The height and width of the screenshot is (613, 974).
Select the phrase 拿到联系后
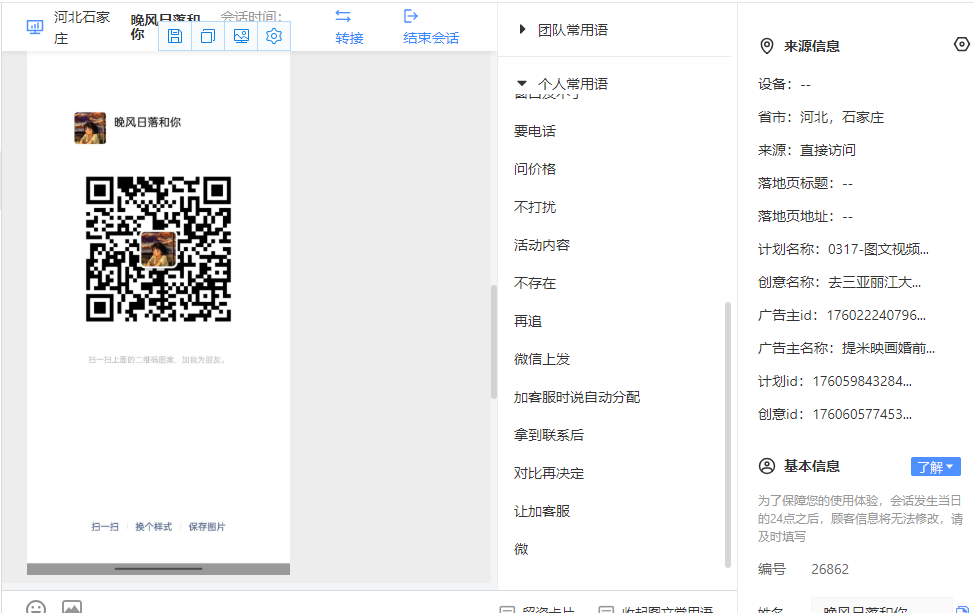point(548,435)
